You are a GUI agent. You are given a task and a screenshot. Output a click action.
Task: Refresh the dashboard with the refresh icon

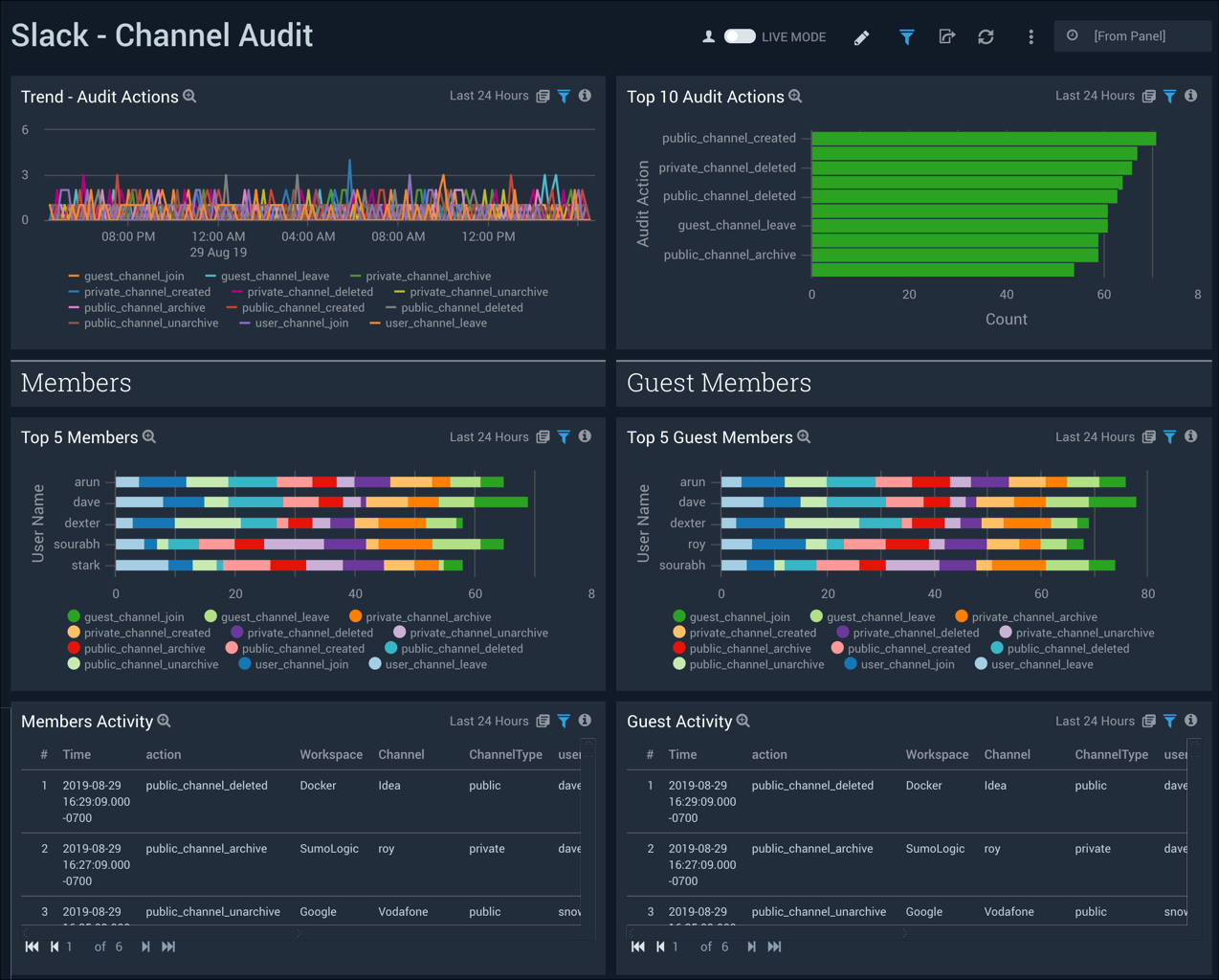(x=986, y=36)
